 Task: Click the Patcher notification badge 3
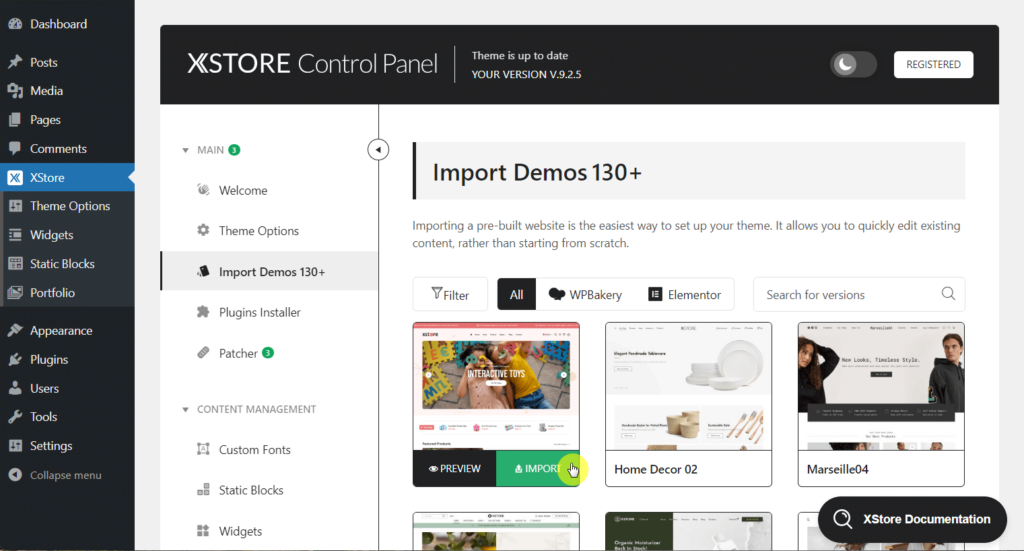(268, 353)
